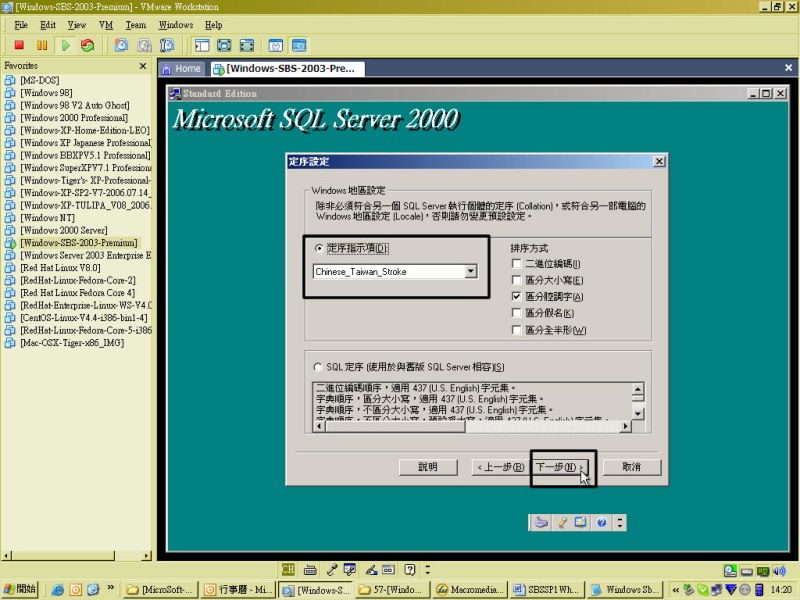800x600 pixels.
Task: Select [Red Hat Linux V8.0] in Favorites
Action: pyautogui.click(x=60, y=268)
